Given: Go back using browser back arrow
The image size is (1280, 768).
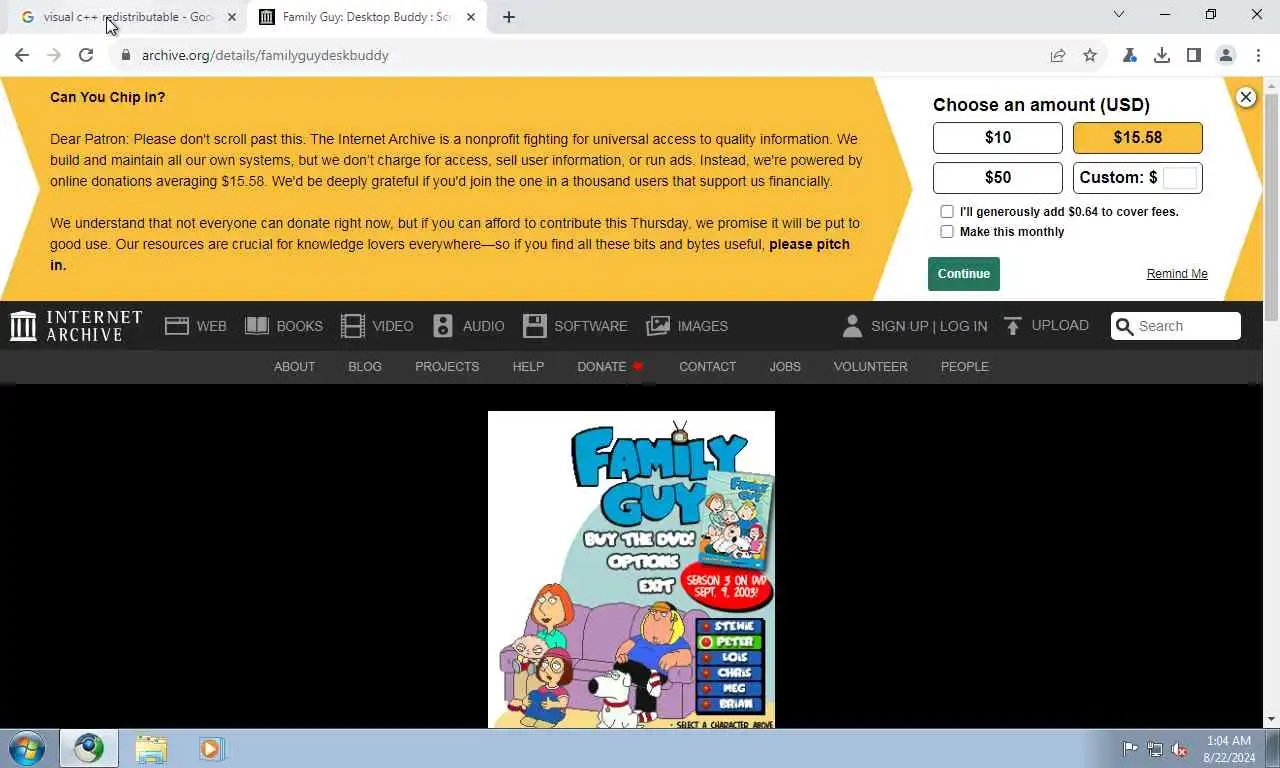Looking at the screenshot, I should 22,55.
